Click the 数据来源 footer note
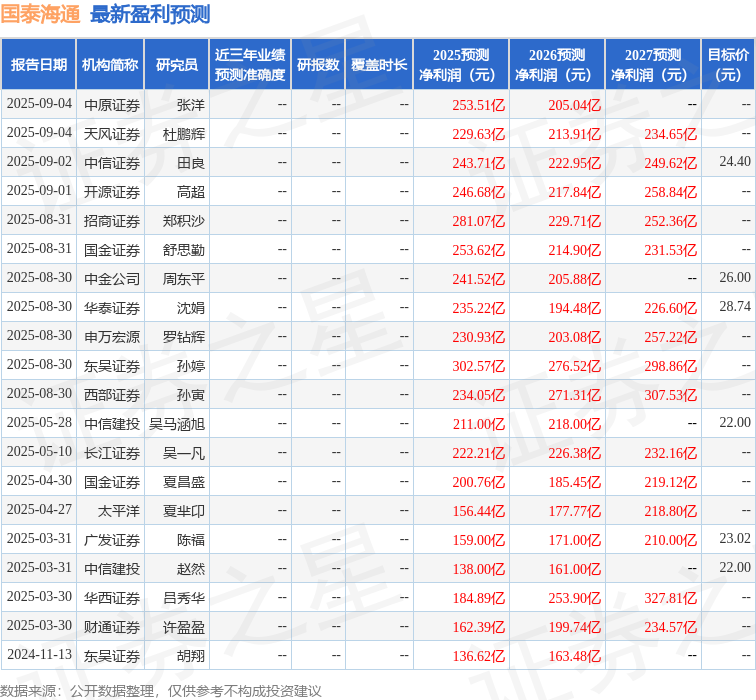756x700 pixels. point(161,691)
